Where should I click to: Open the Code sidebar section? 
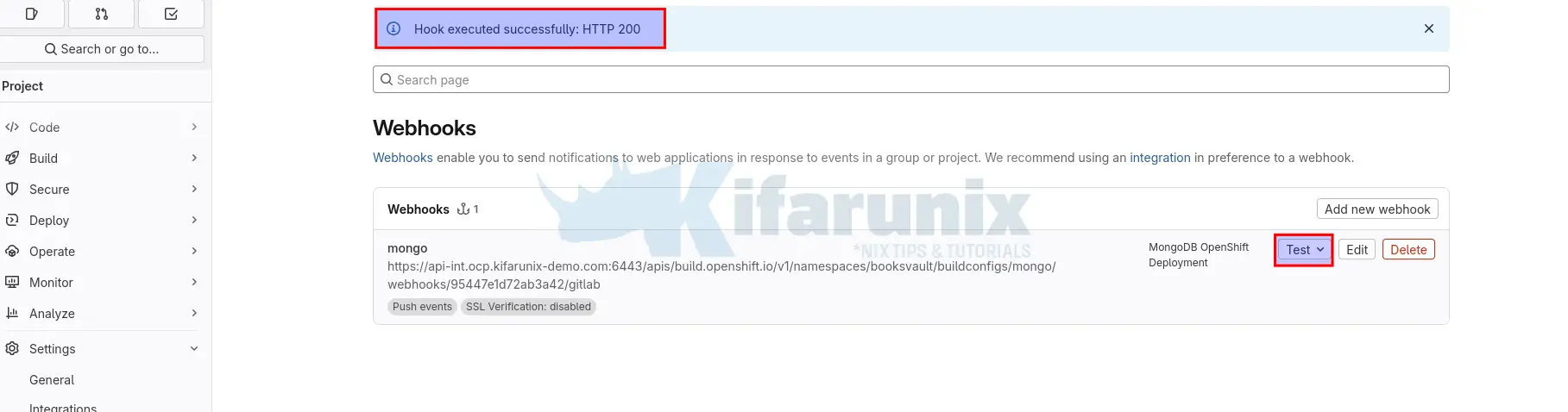tap(103, 128)
